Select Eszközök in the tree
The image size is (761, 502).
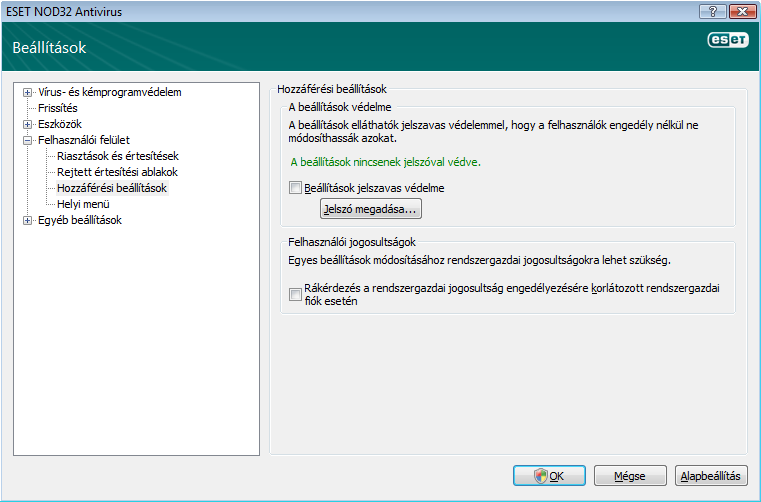[60, 124]
